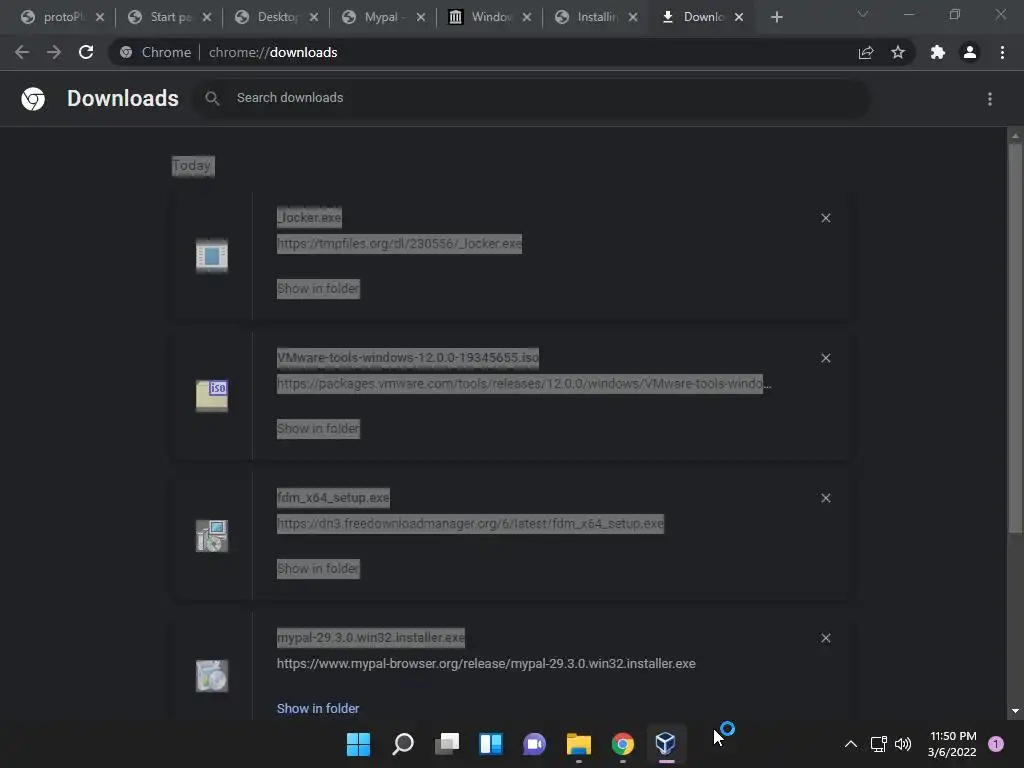This screenshot has height=768, width=1024.
Task: Open Chrome's three-dot main menu
Action: [1002, 52]
